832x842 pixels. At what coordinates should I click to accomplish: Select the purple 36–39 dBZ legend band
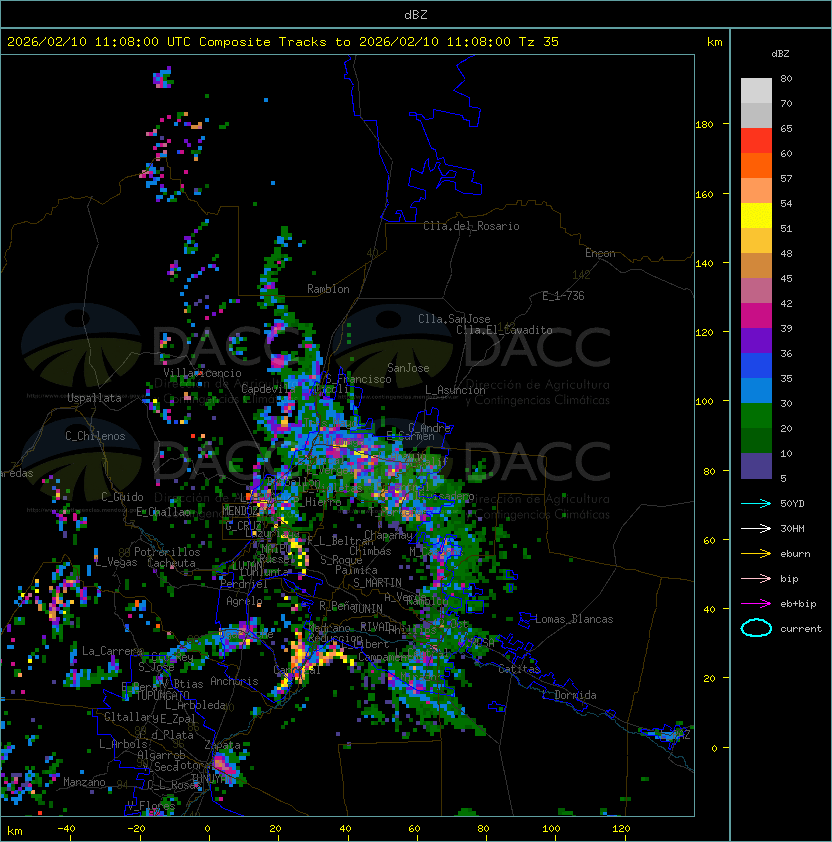click(756, 341)
